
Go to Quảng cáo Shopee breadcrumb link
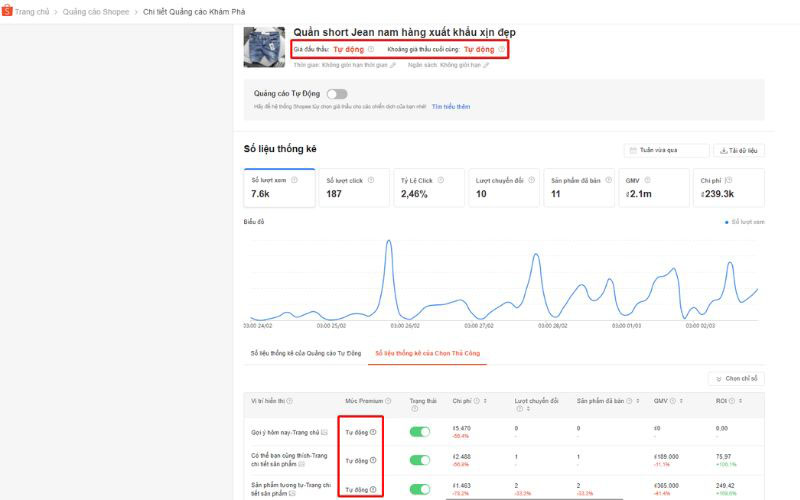[96, 12]
